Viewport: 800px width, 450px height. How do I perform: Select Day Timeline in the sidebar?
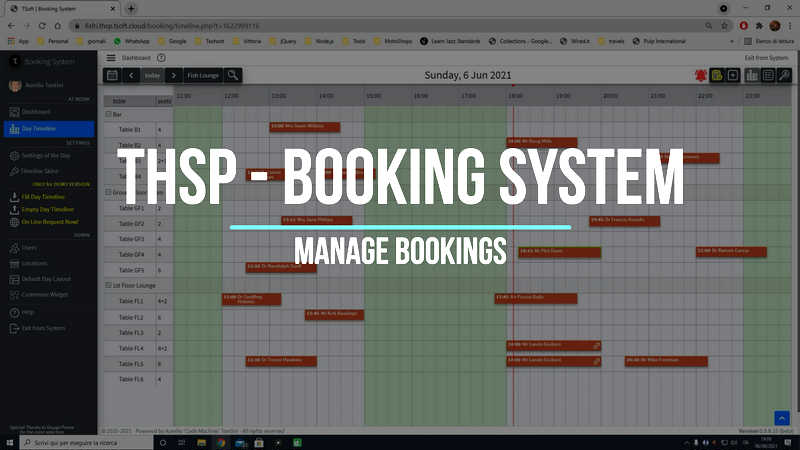40,128
